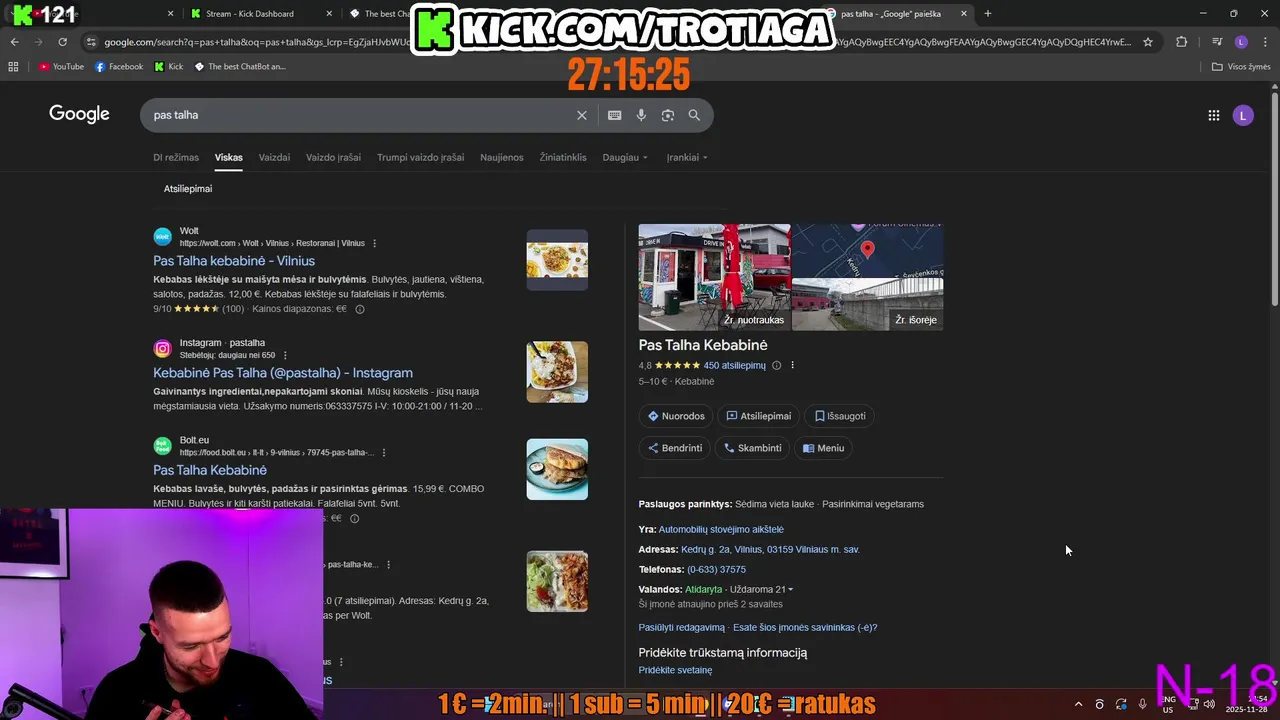The image size is (1280, 720).
Task: Click the Išsaugoti save button
Action: pyautogui.click(x=840, y=416)
